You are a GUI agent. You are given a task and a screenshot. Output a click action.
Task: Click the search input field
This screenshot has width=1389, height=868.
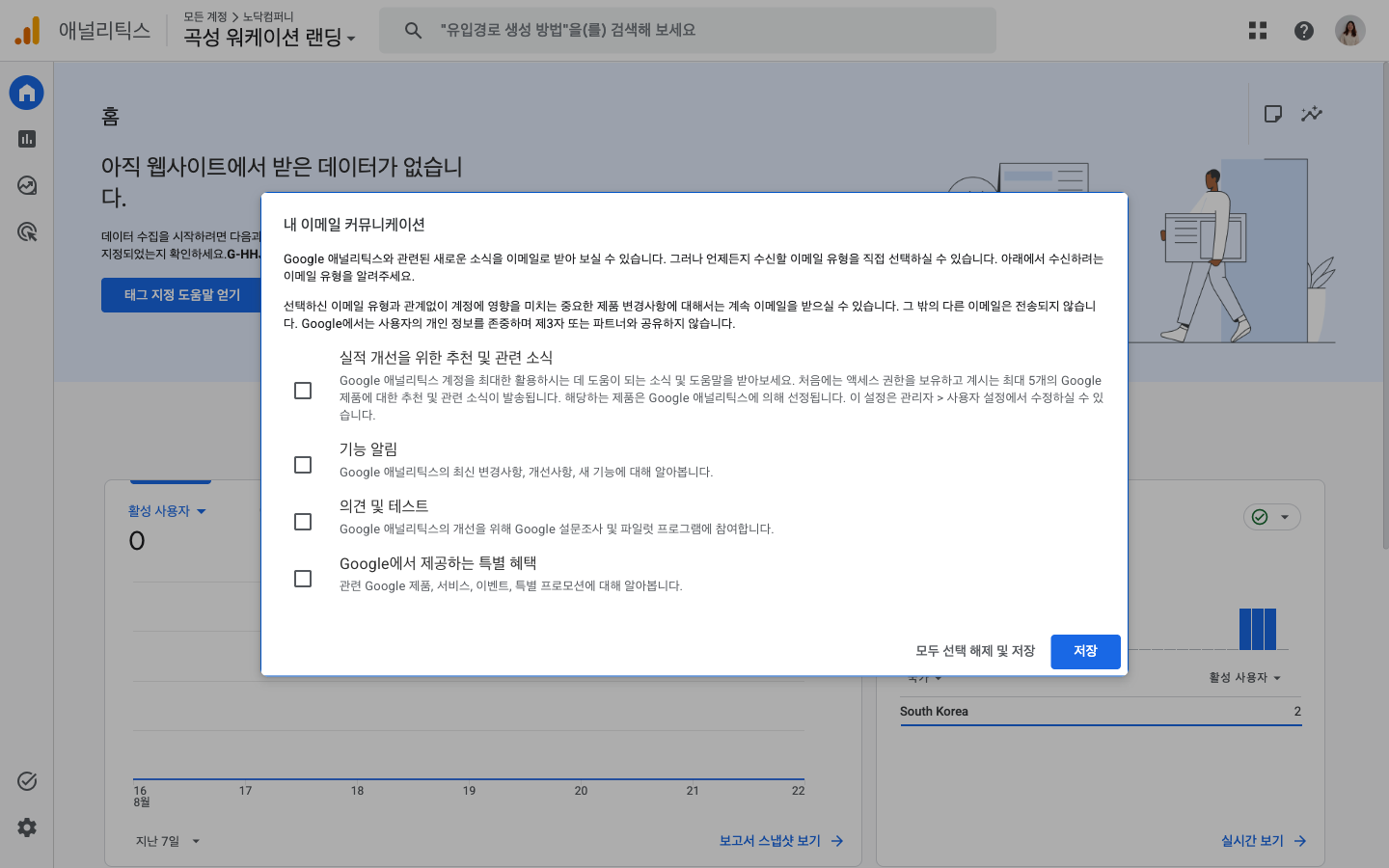[x=688, y=31]
